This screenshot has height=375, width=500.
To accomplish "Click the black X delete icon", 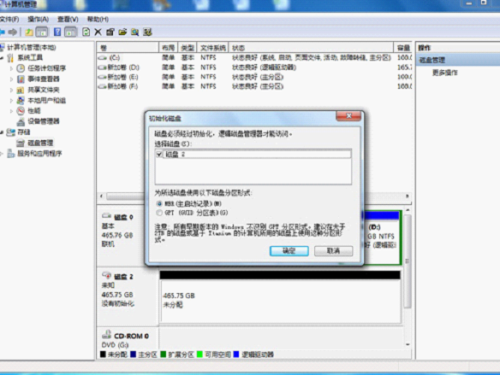I will [x=98, y=32].
